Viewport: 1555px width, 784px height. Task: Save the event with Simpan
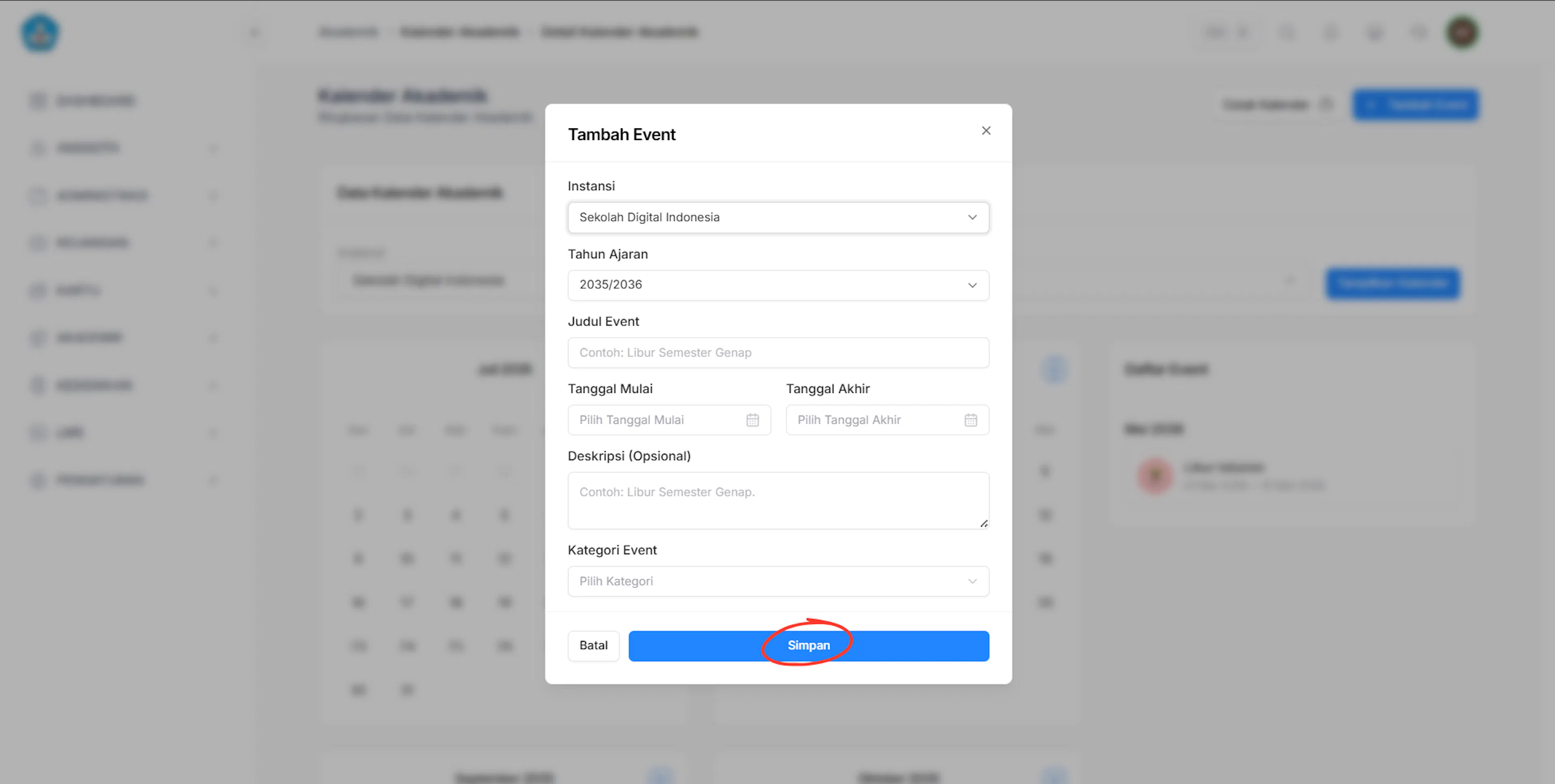point(808,646)
